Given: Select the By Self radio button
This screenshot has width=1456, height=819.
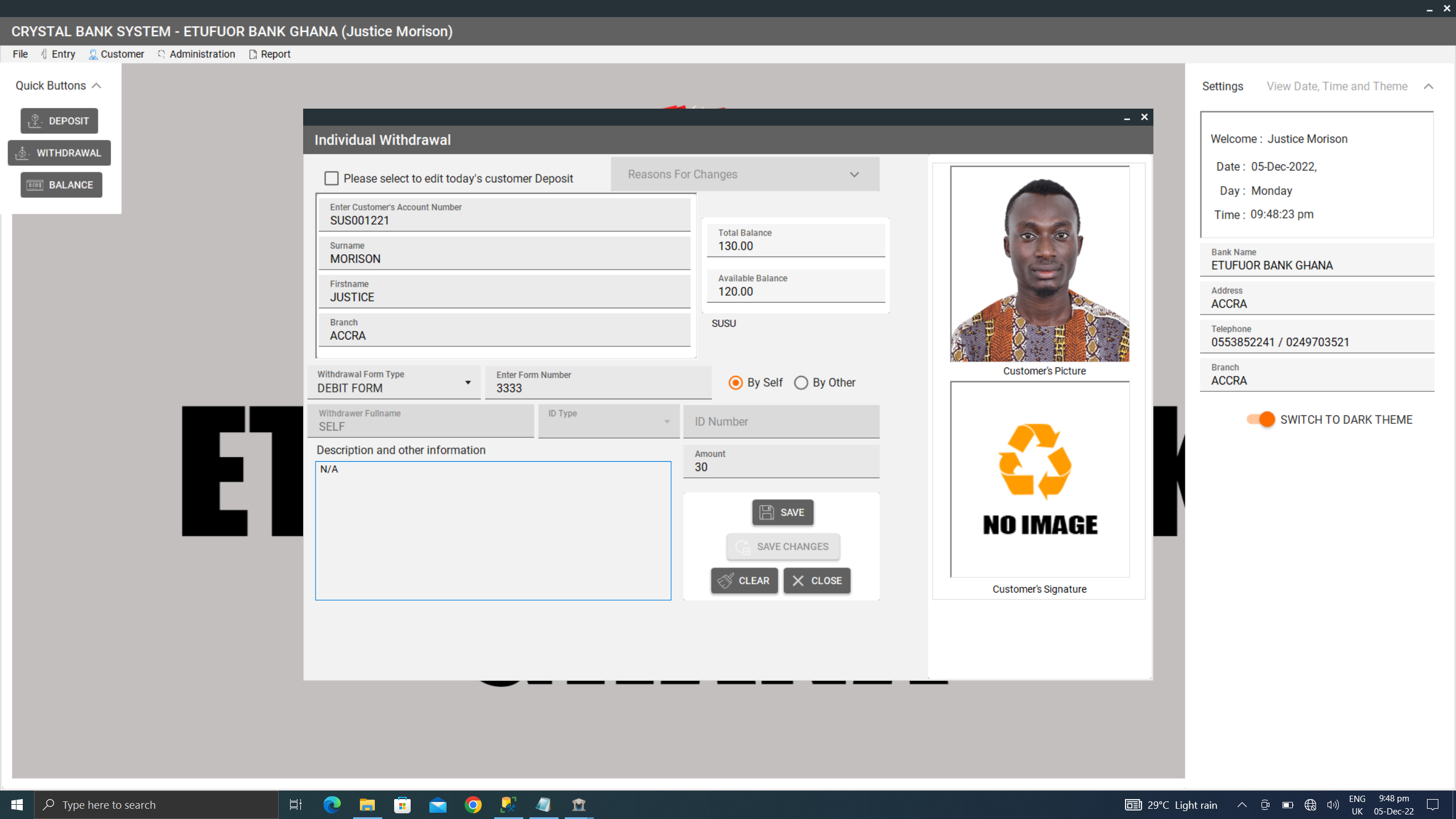Looking at the screenshot, I should point(735,383).
